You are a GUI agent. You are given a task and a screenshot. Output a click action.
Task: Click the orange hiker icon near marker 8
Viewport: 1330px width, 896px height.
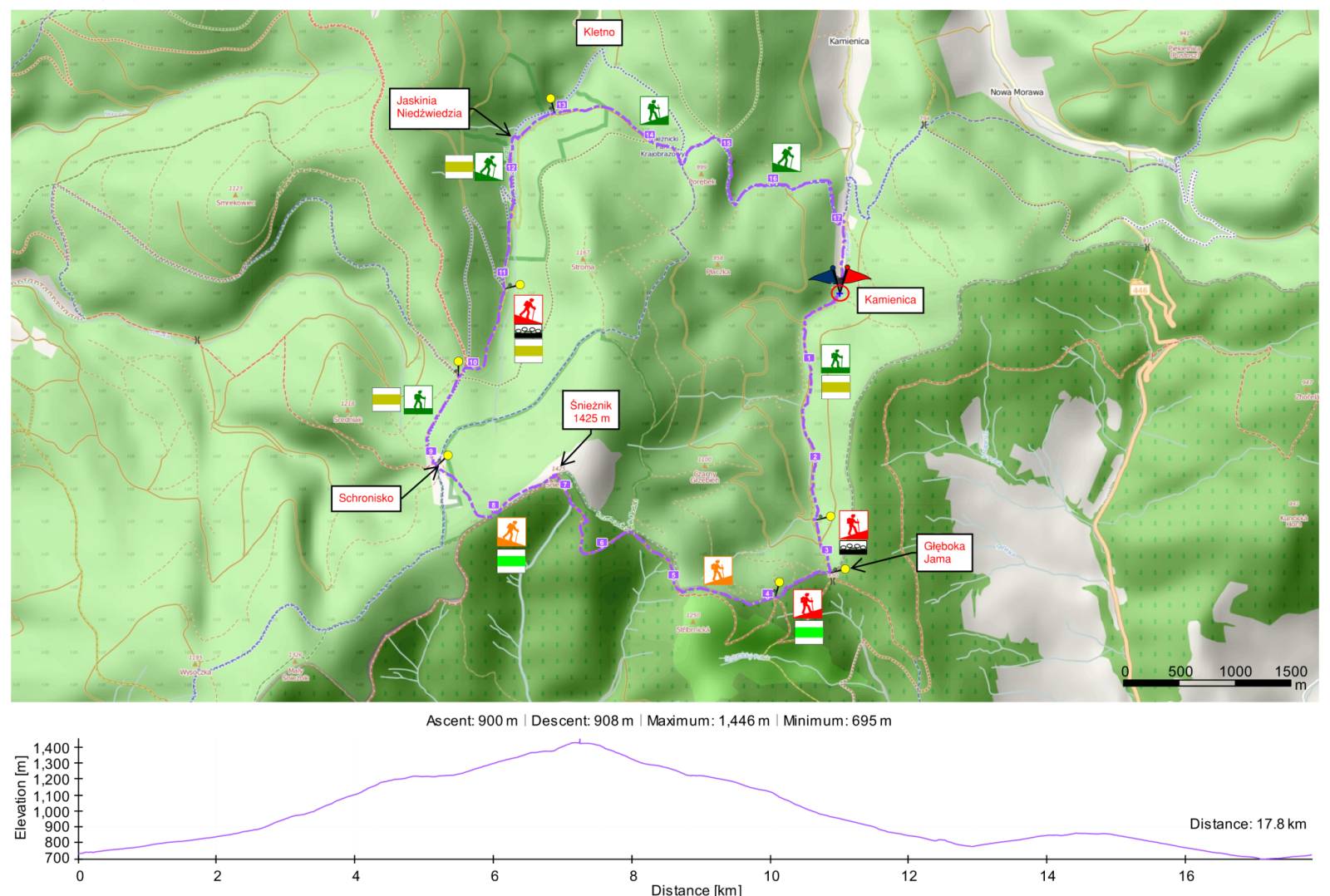[511, 532]
